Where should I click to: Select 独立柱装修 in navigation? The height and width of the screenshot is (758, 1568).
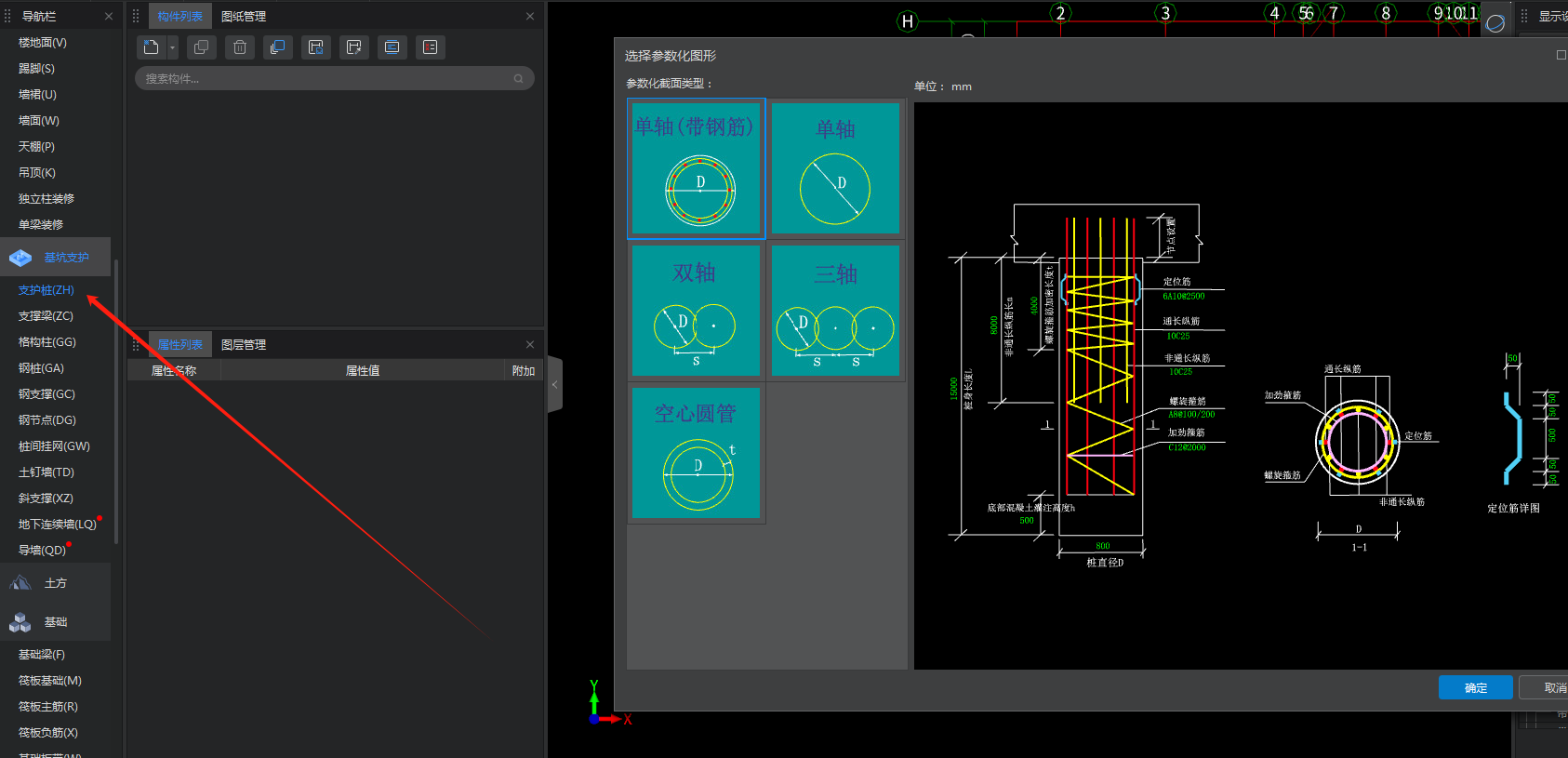47,199
